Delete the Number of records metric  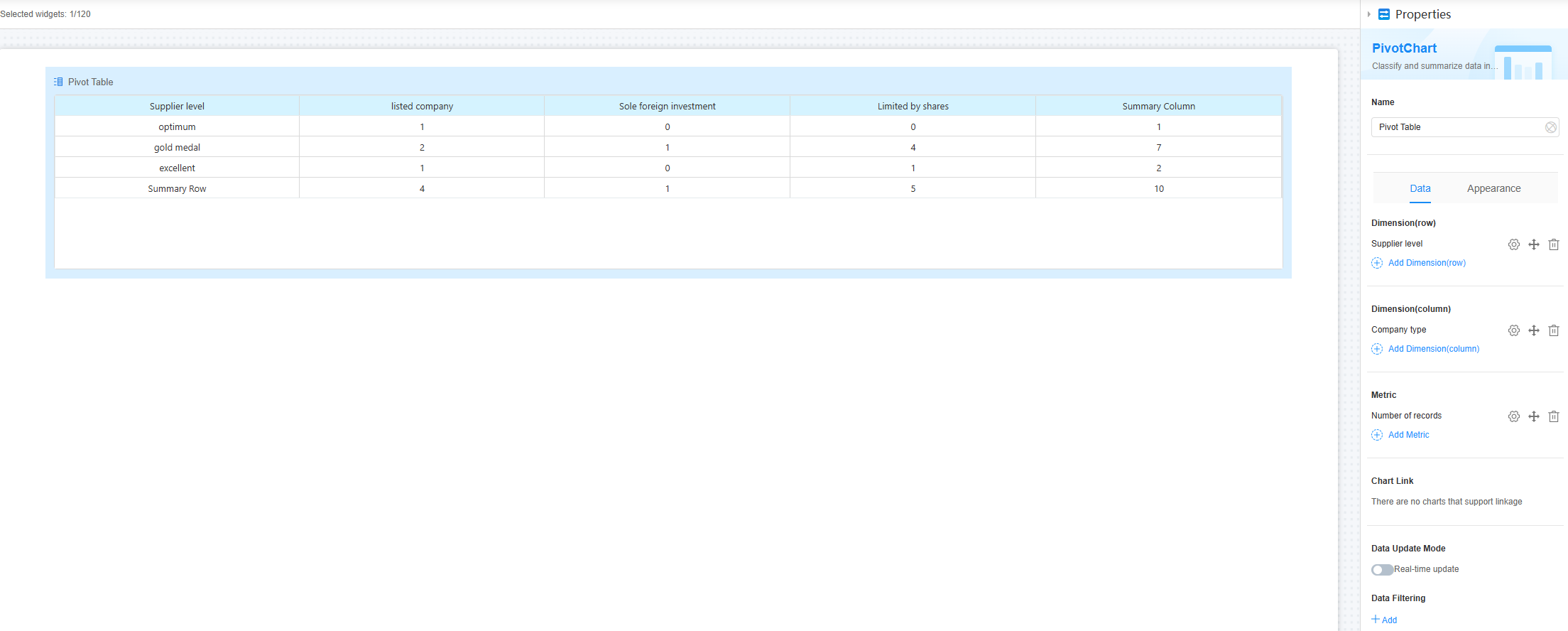click(x=1554, y=416)
